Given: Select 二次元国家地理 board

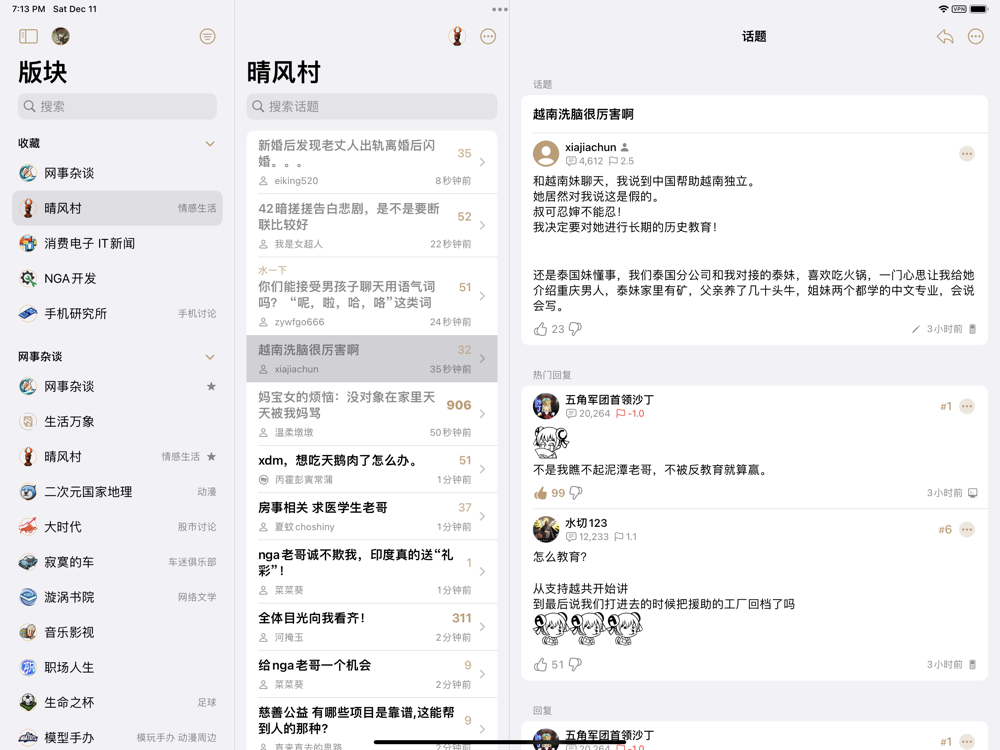Looking at the screenshot, I should coord(117,492).
